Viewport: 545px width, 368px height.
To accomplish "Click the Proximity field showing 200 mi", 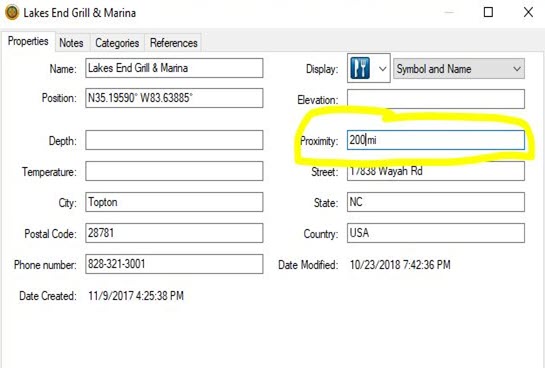I will (x=436, y=140).
